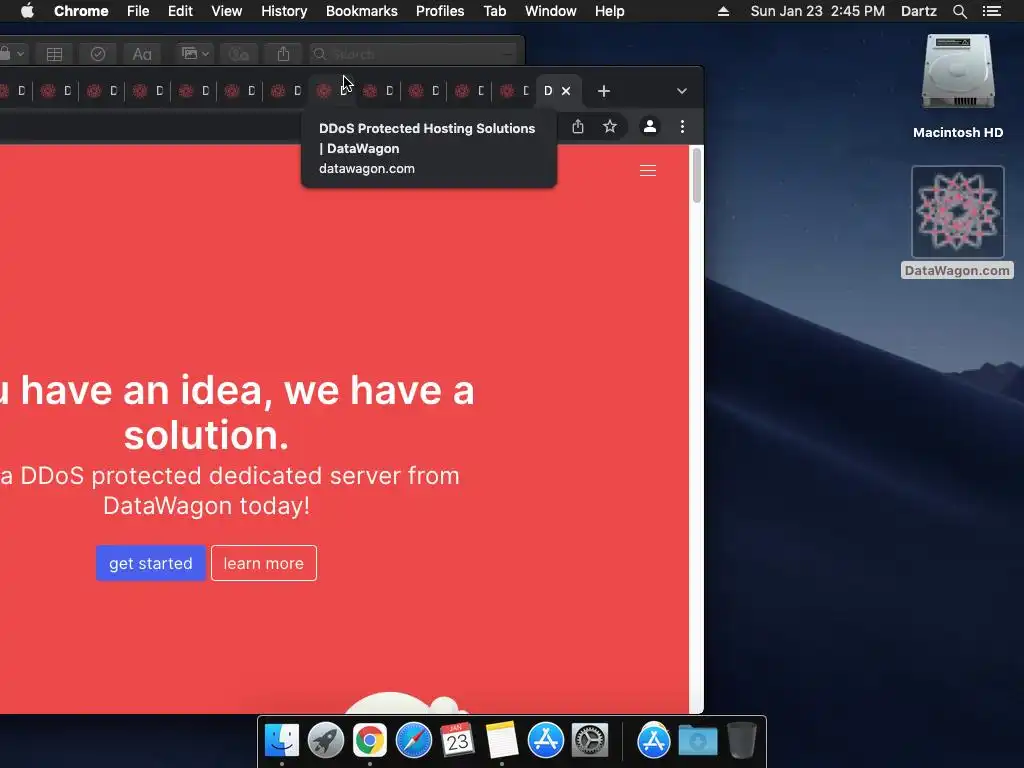
Task: Open the Help menu
Action: (x=609, y=11)
